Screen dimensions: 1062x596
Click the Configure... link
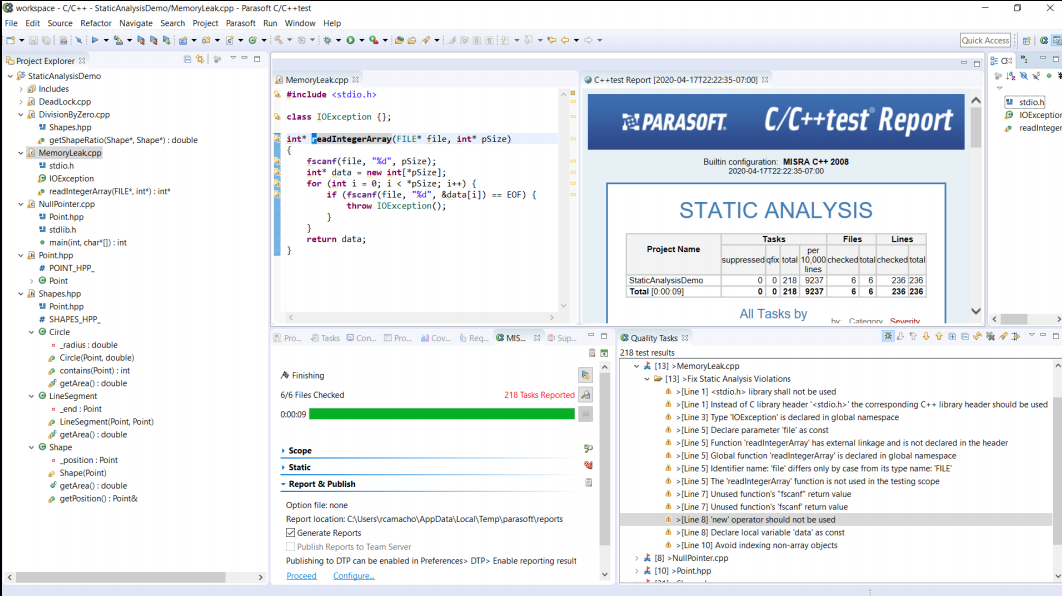coord(354,576)
